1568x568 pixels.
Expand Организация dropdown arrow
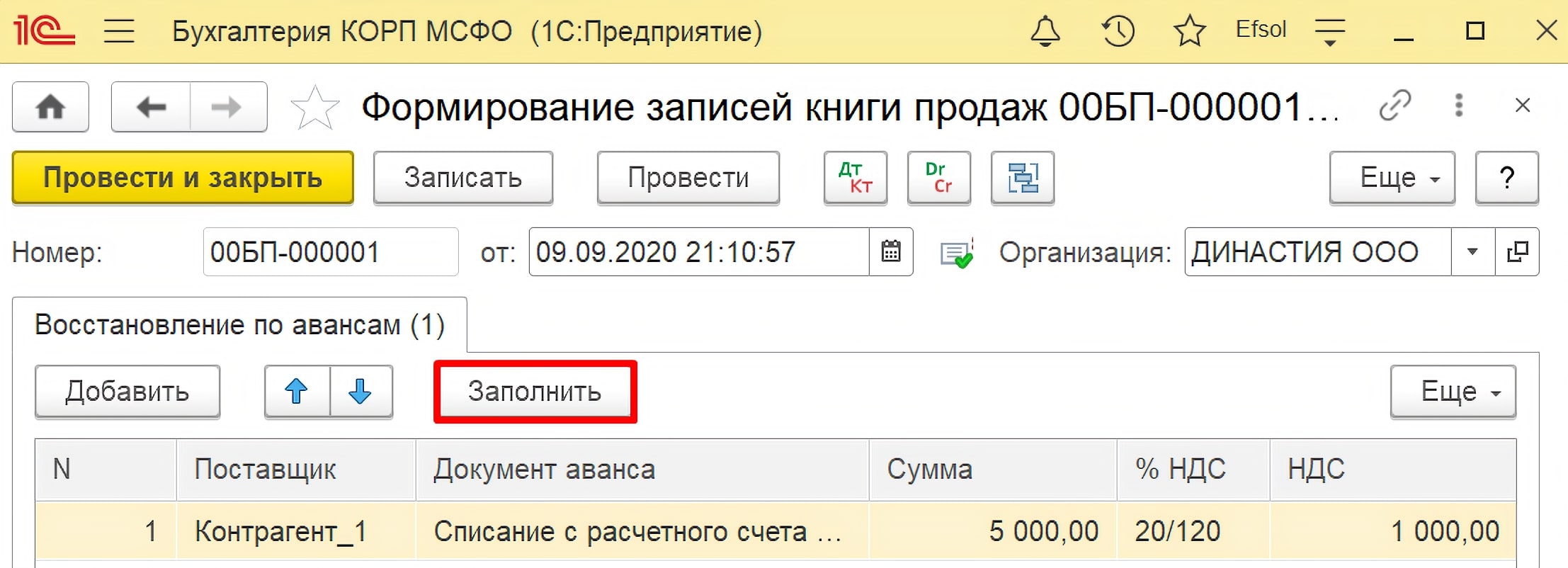pos(1473,252)
